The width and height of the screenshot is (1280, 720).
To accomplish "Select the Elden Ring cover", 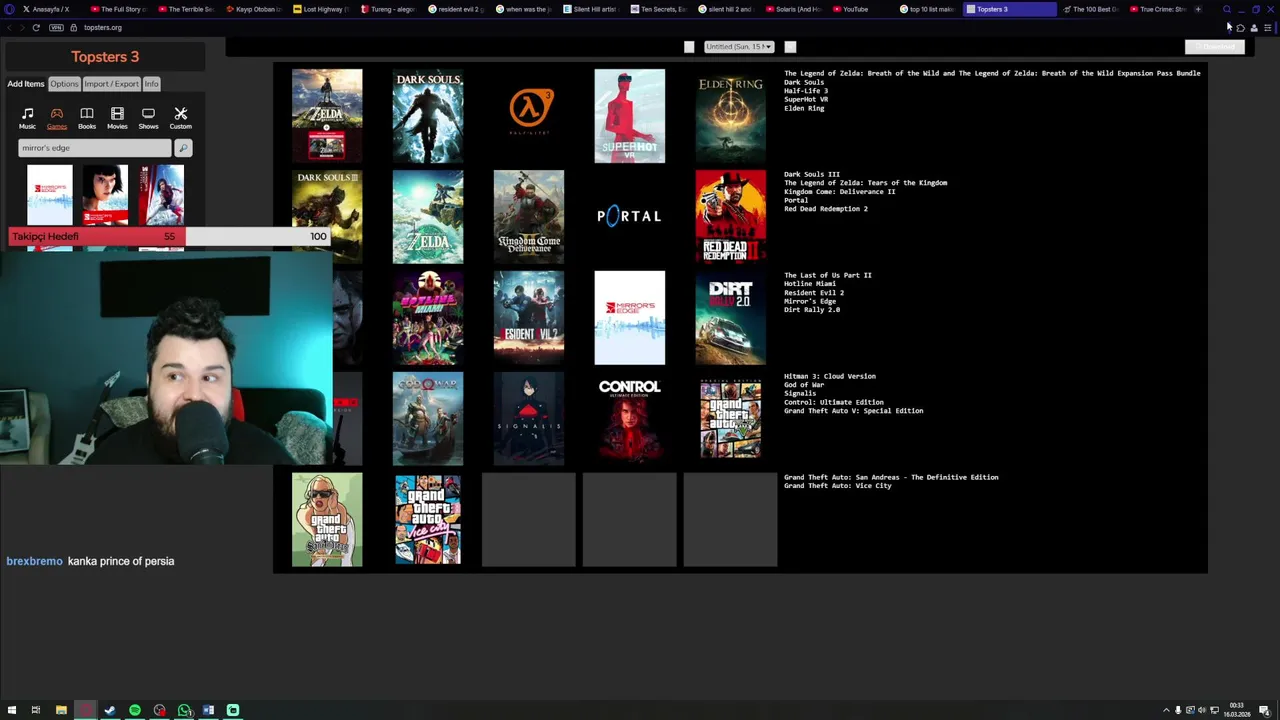I will pyautogui.click(x=731, y=116).
